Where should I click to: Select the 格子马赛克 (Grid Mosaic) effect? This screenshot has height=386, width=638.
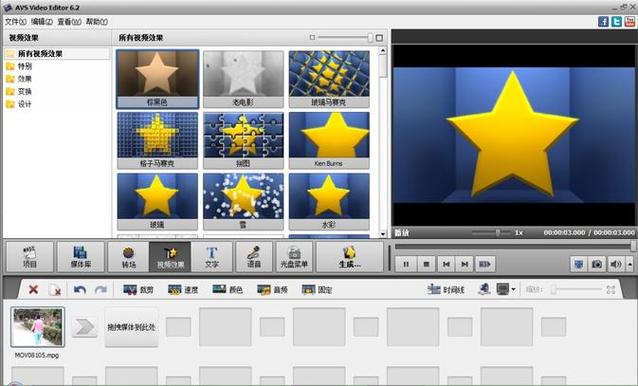157,140
